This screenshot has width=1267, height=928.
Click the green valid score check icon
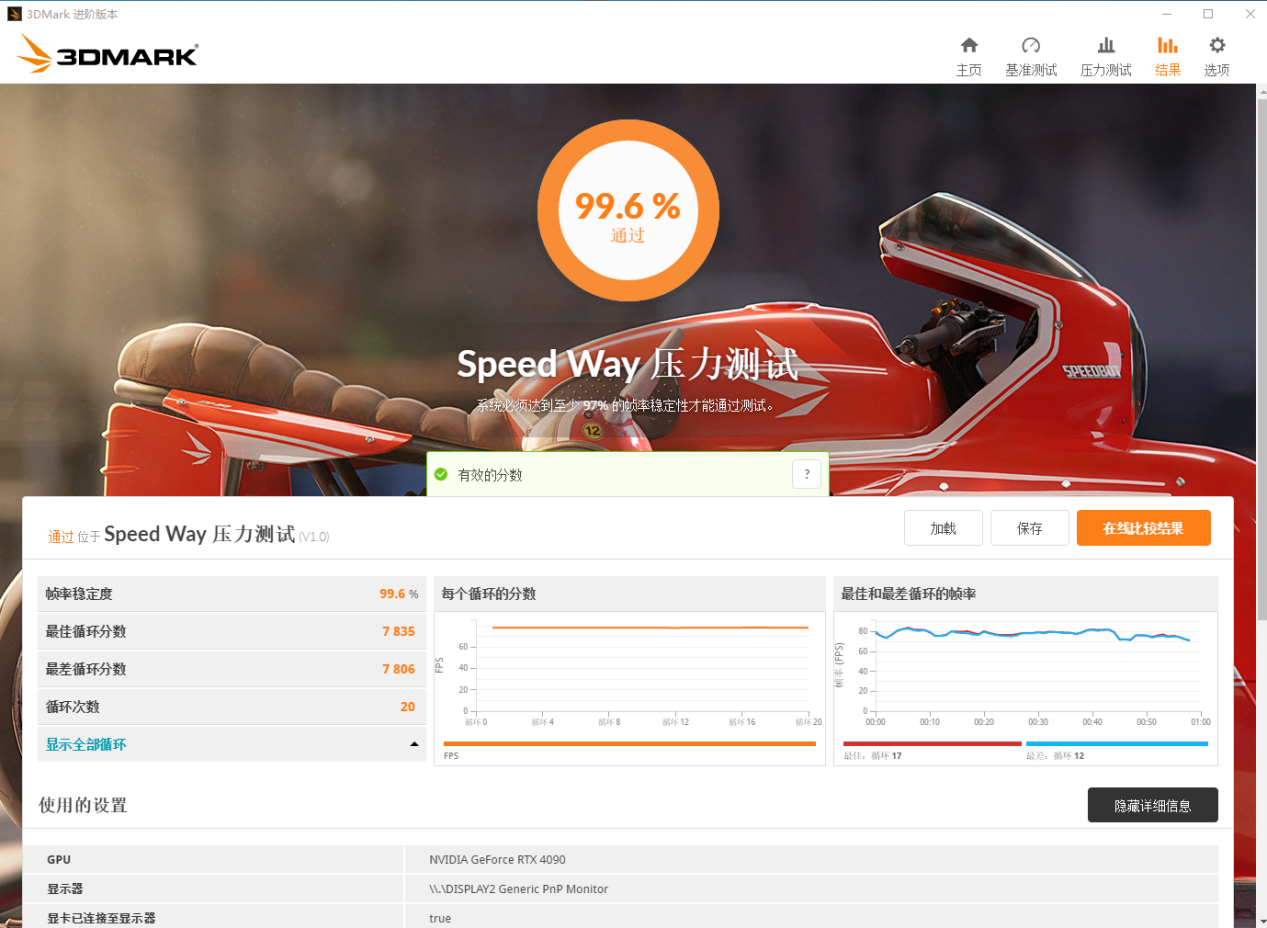(441, 475)
